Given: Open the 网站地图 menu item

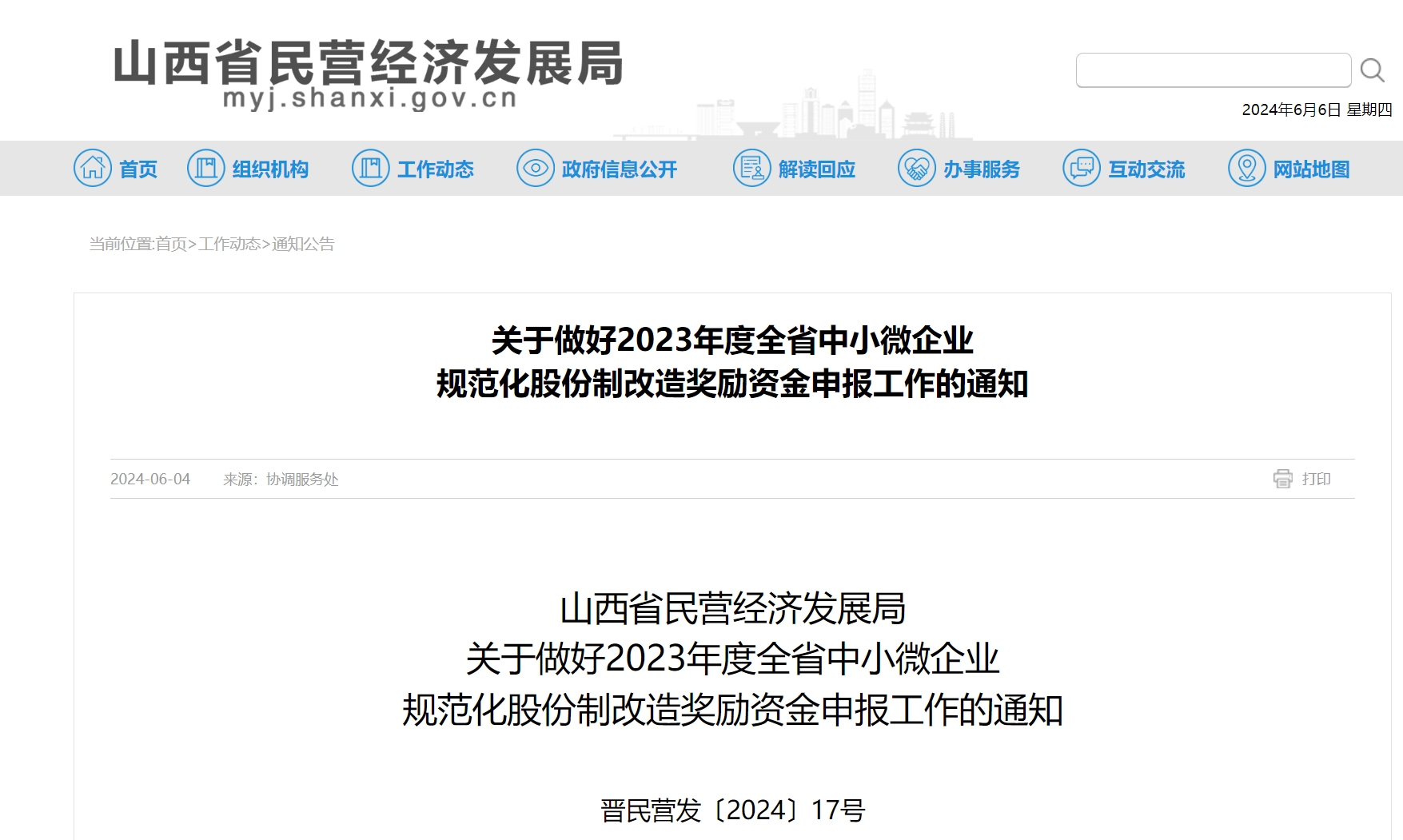Looking at the screenshot, I should pyautogui.click(x=1312, y=169).
